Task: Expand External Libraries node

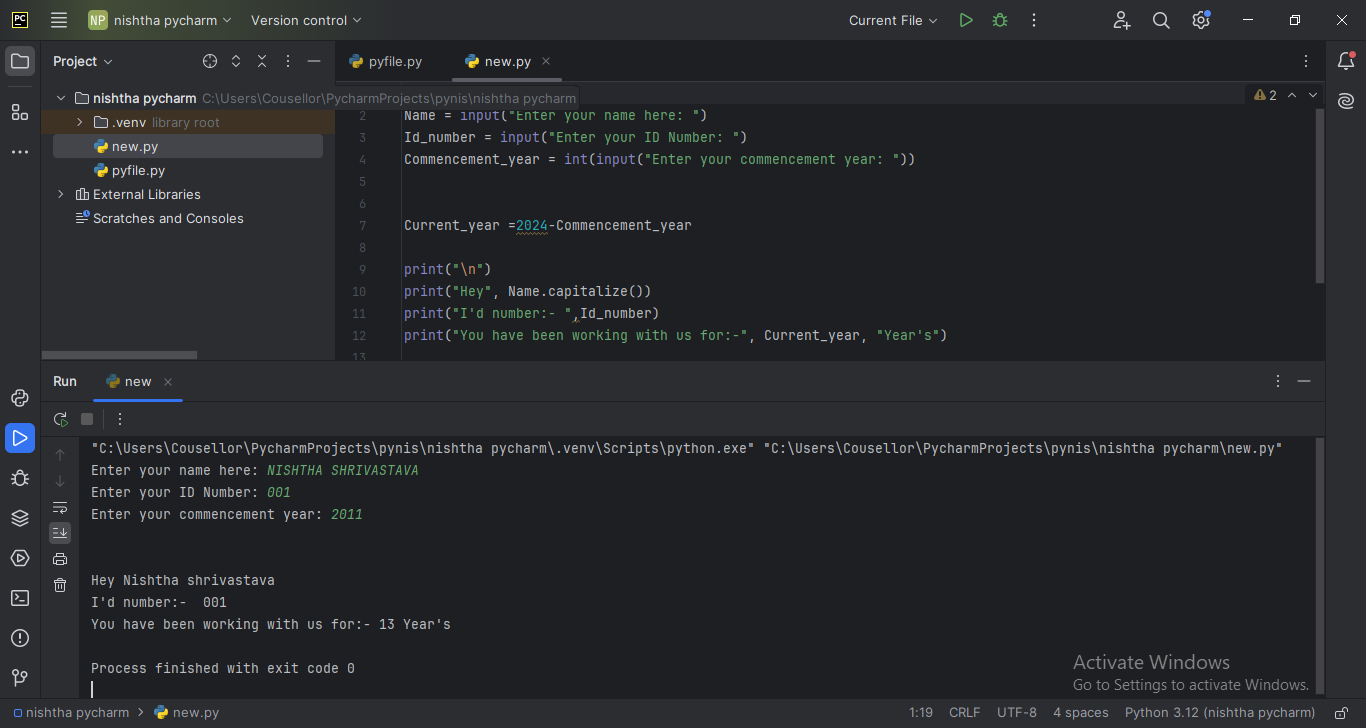Action: point(61,194)
